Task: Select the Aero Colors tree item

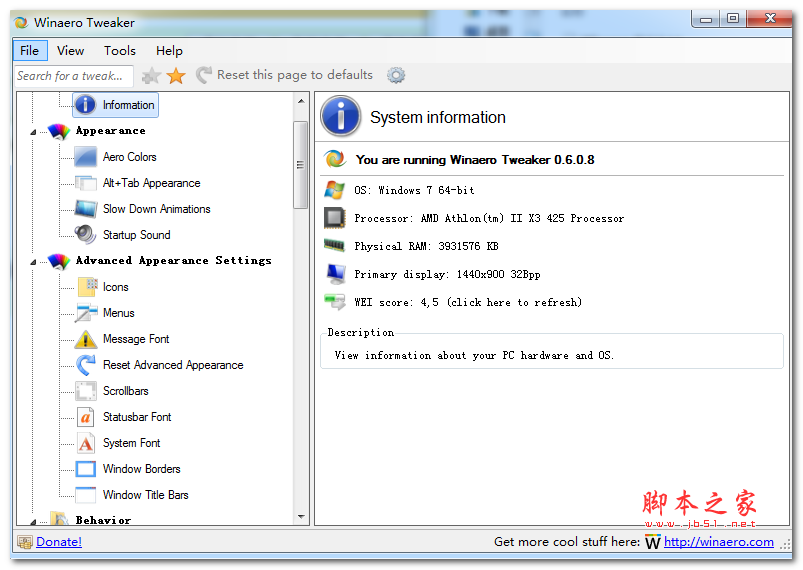Action: [130, 157]
